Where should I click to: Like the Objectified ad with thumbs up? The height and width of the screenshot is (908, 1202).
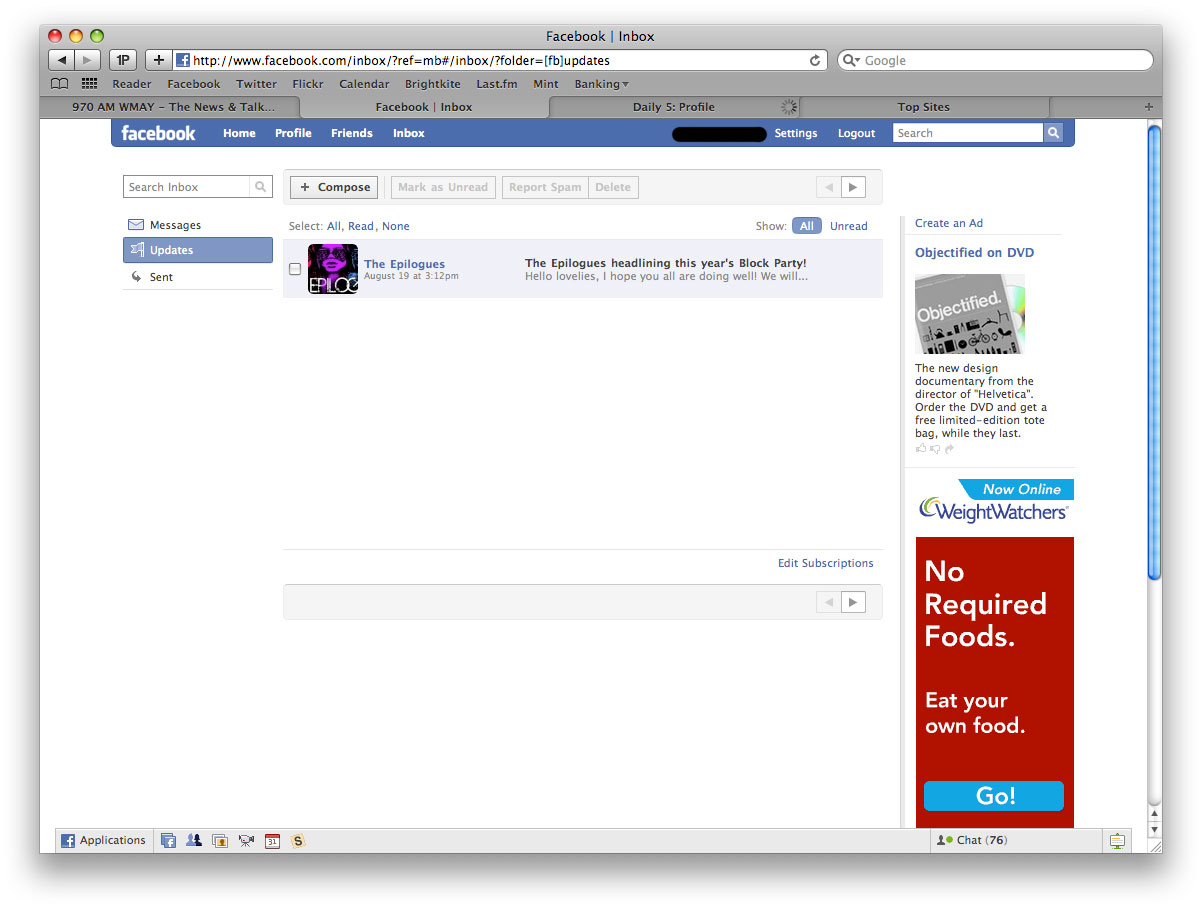pyautogui.click(x=921, y=449)
